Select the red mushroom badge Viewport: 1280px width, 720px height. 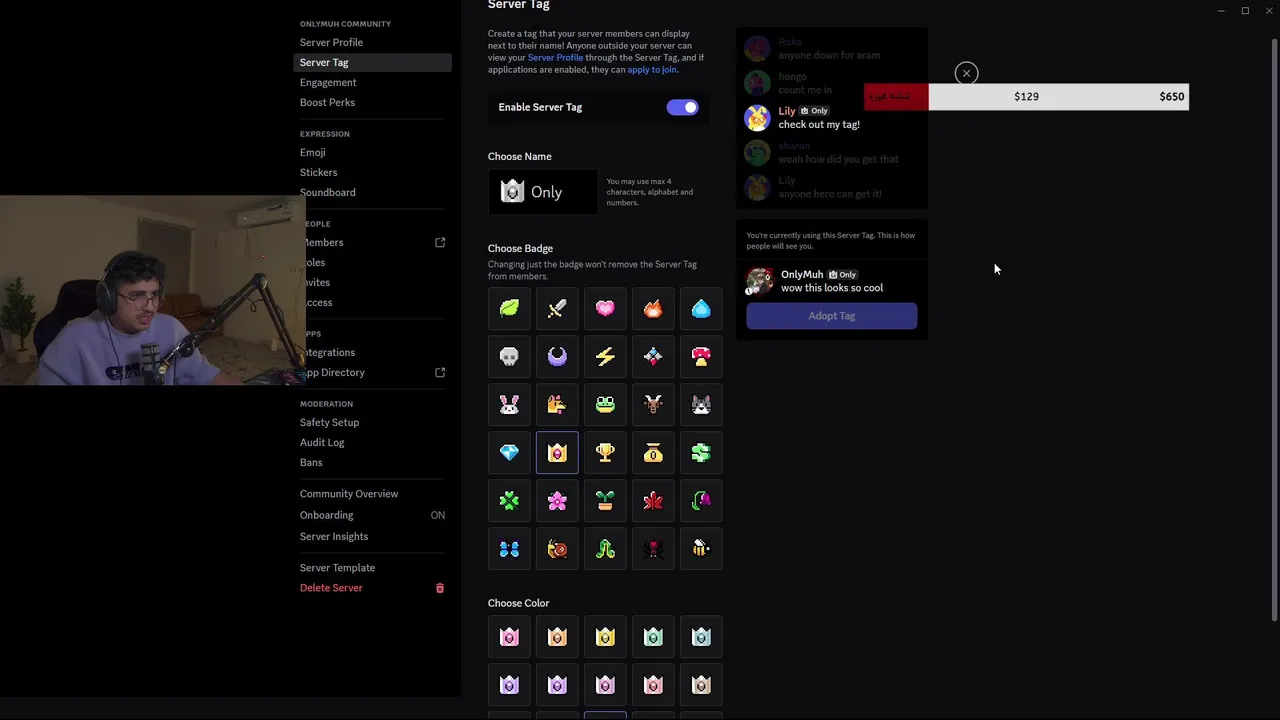(x=701, y=356)
